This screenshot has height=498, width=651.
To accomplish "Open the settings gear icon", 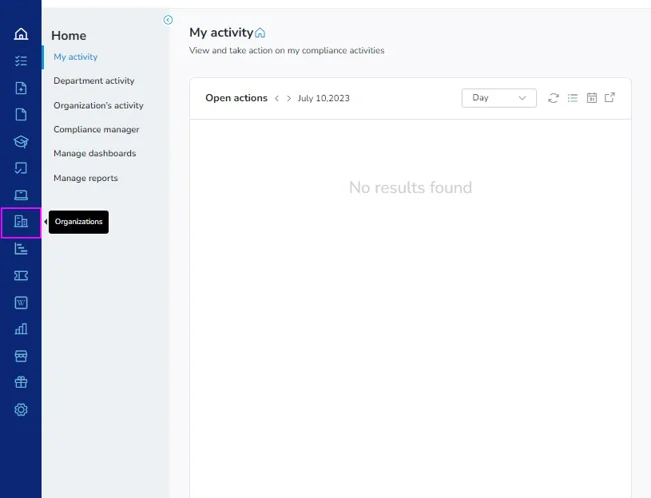I will (x=21, y=410).
